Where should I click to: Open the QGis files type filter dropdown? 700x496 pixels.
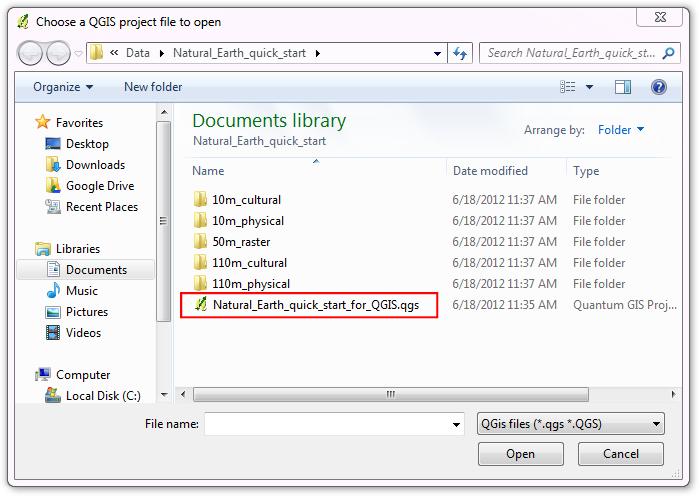[x=571, y=424]
